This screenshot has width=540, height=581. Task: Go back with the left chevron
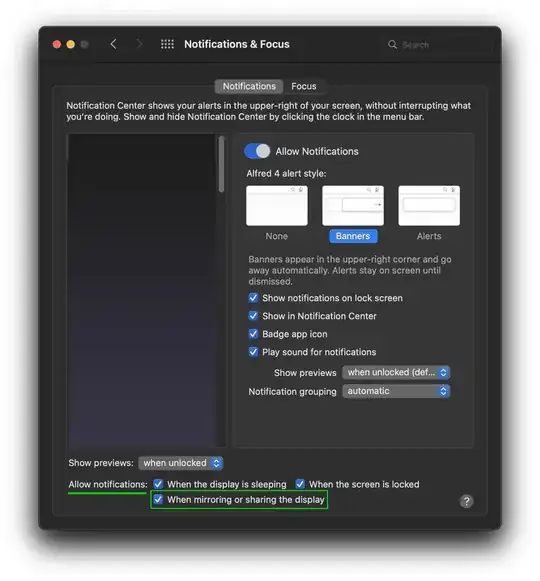point(113,44)
